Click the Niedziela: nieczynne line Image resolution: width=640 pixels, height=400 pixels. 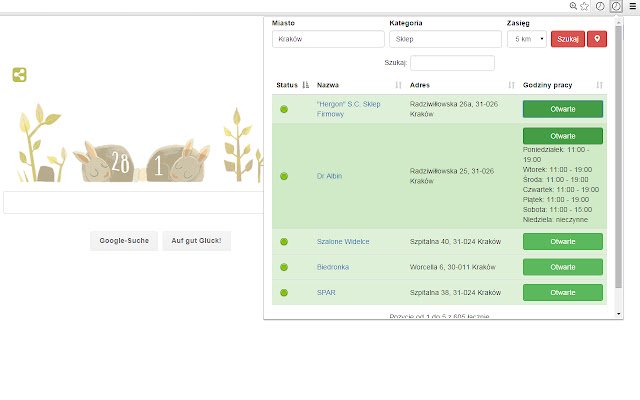[556, 220]
